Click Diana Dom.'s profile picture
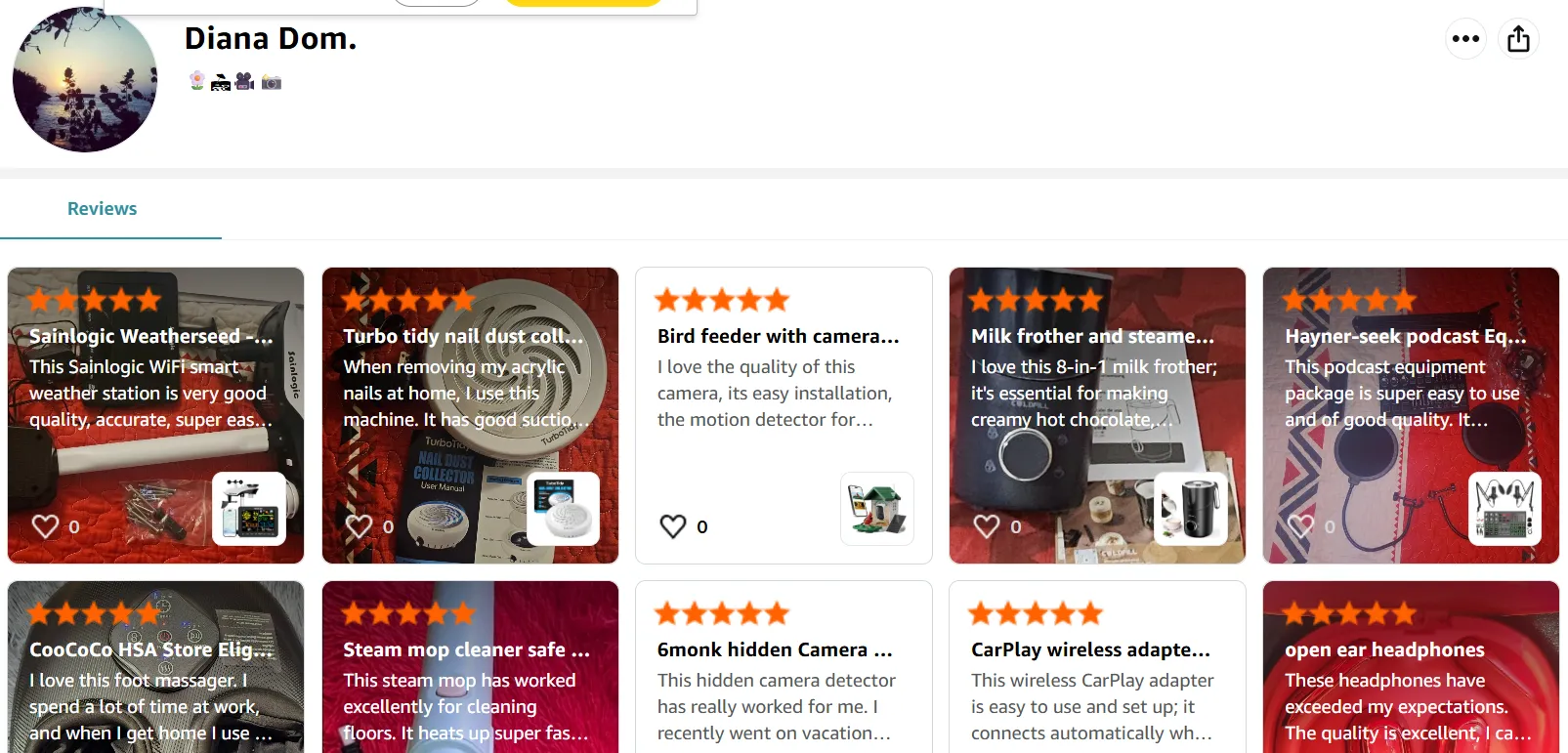Image resolution: width=1568 pixels, height=753 pixels. pos(85,80)
